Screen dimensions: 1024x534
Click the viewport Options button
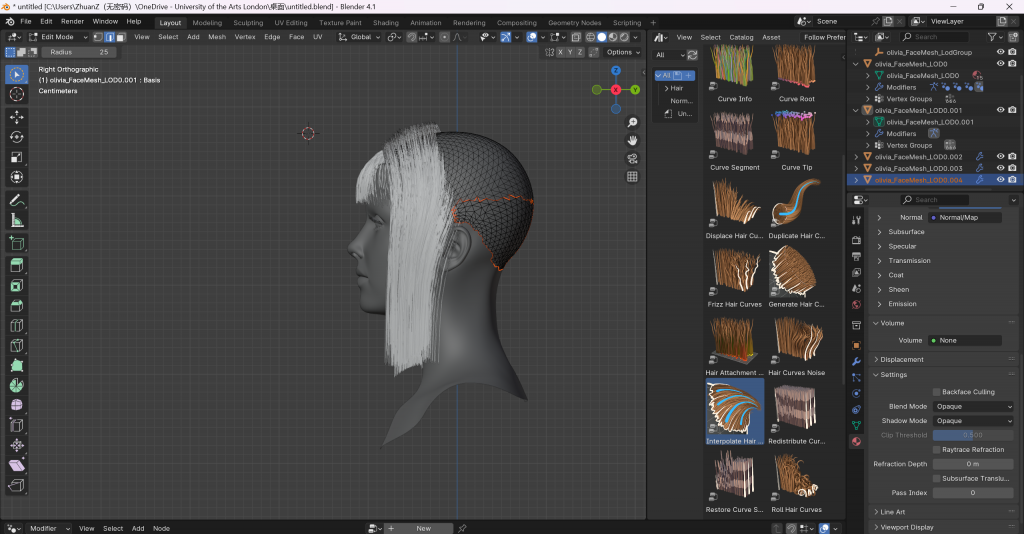[620, 52]
